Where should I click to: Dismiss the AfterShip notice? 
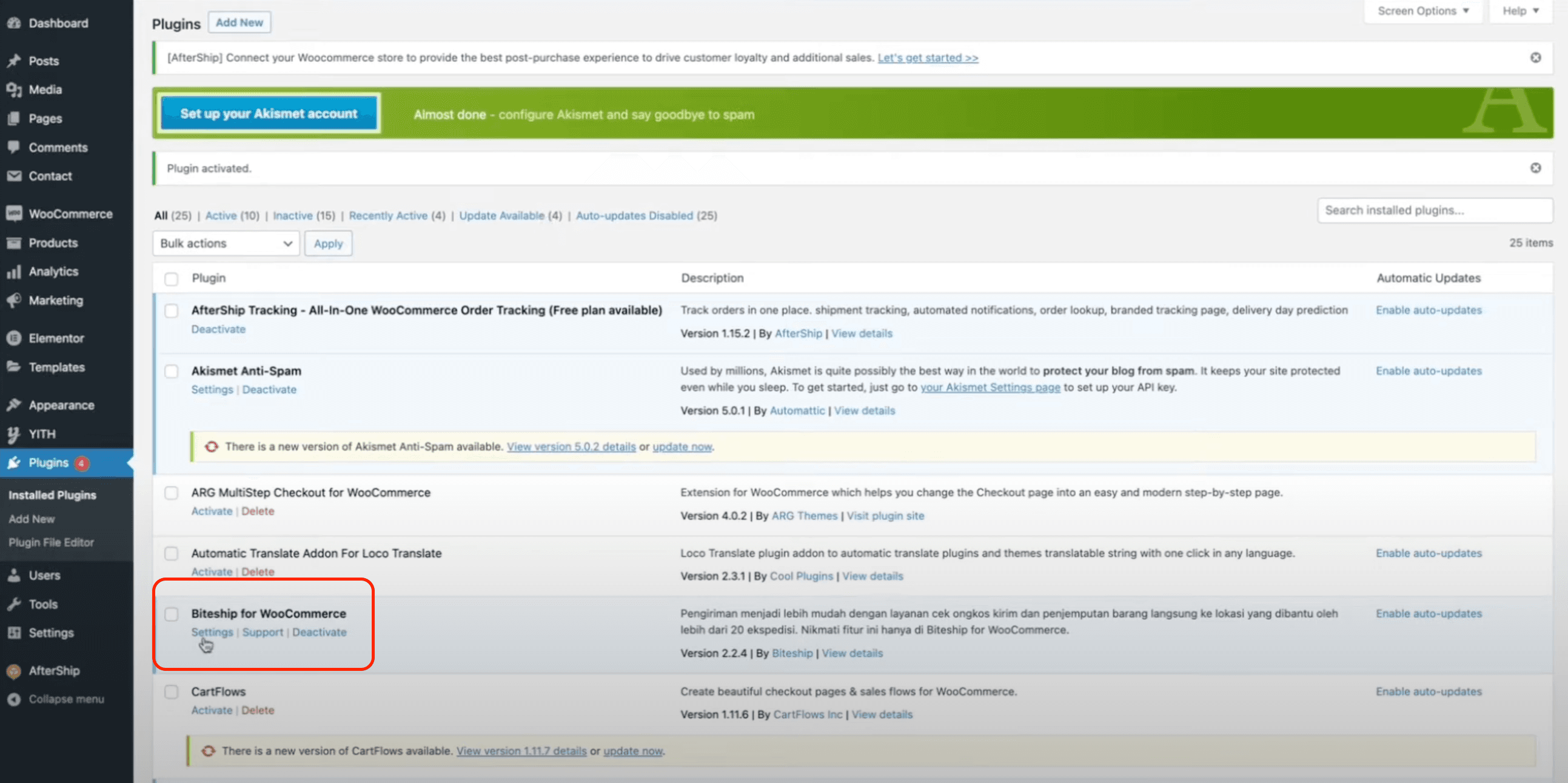click(x=1536, y=57)
